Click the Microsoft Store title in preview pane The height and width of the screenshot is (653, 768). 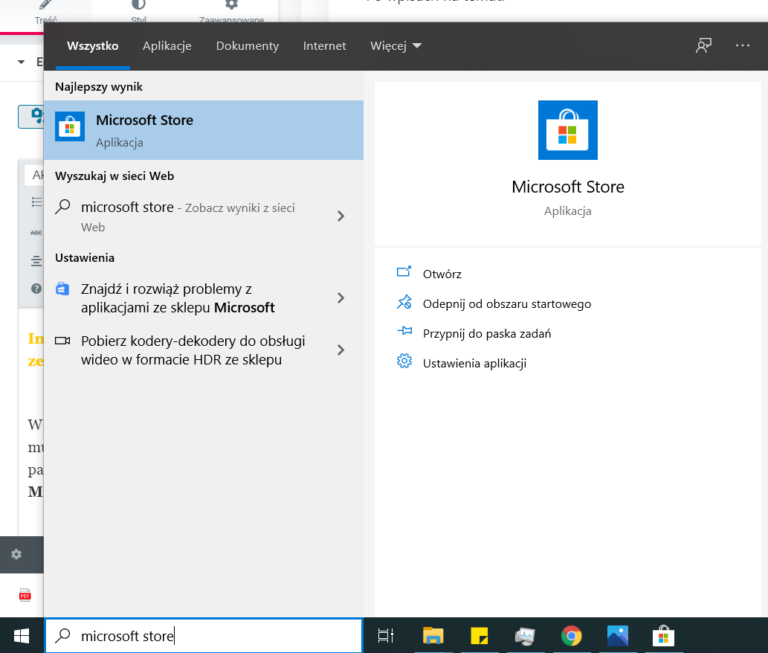point(568,187)
